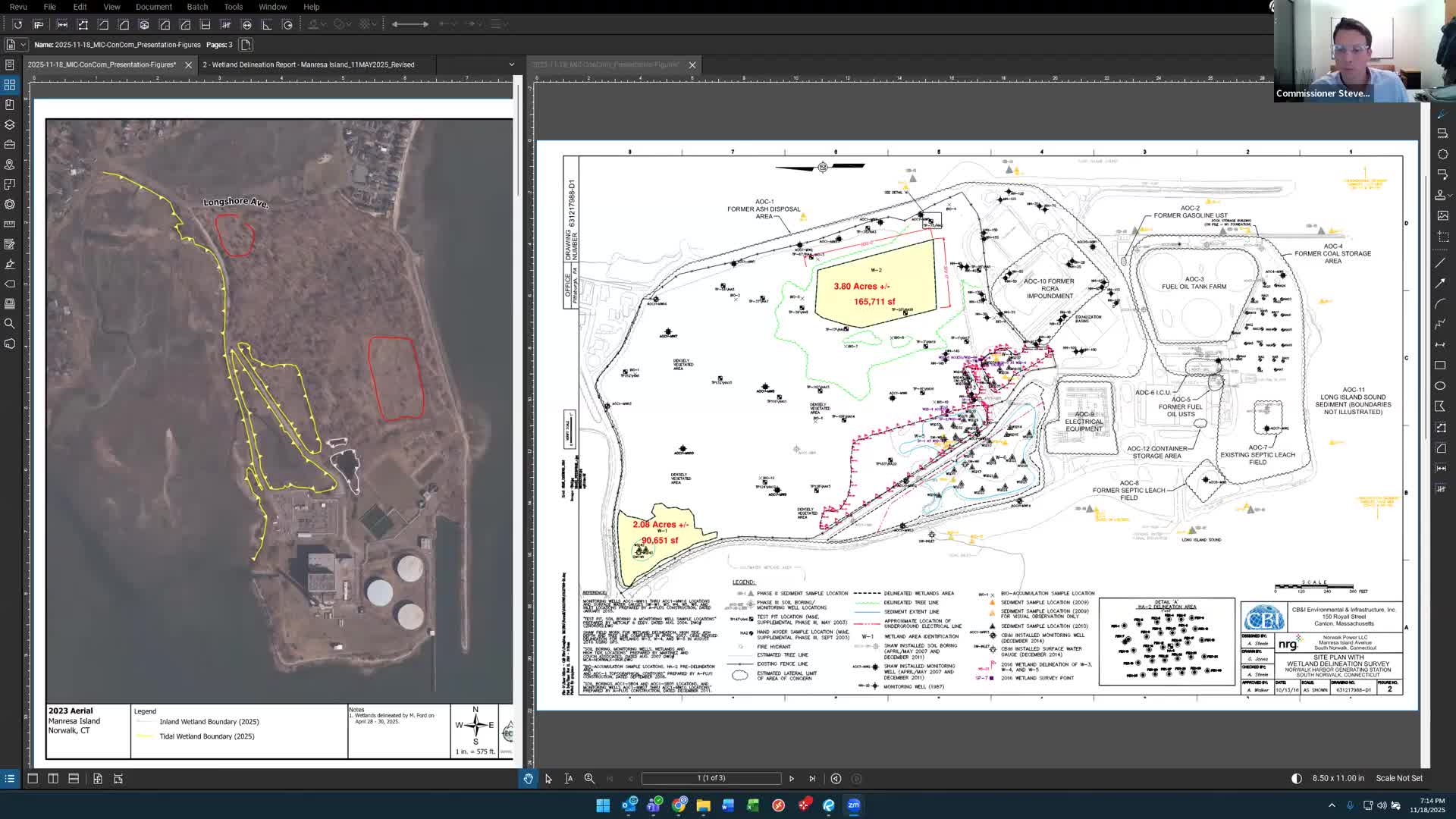Choose the Select Text tool
The height and width of the screenshot is (819, 1456).
[569, 779]
